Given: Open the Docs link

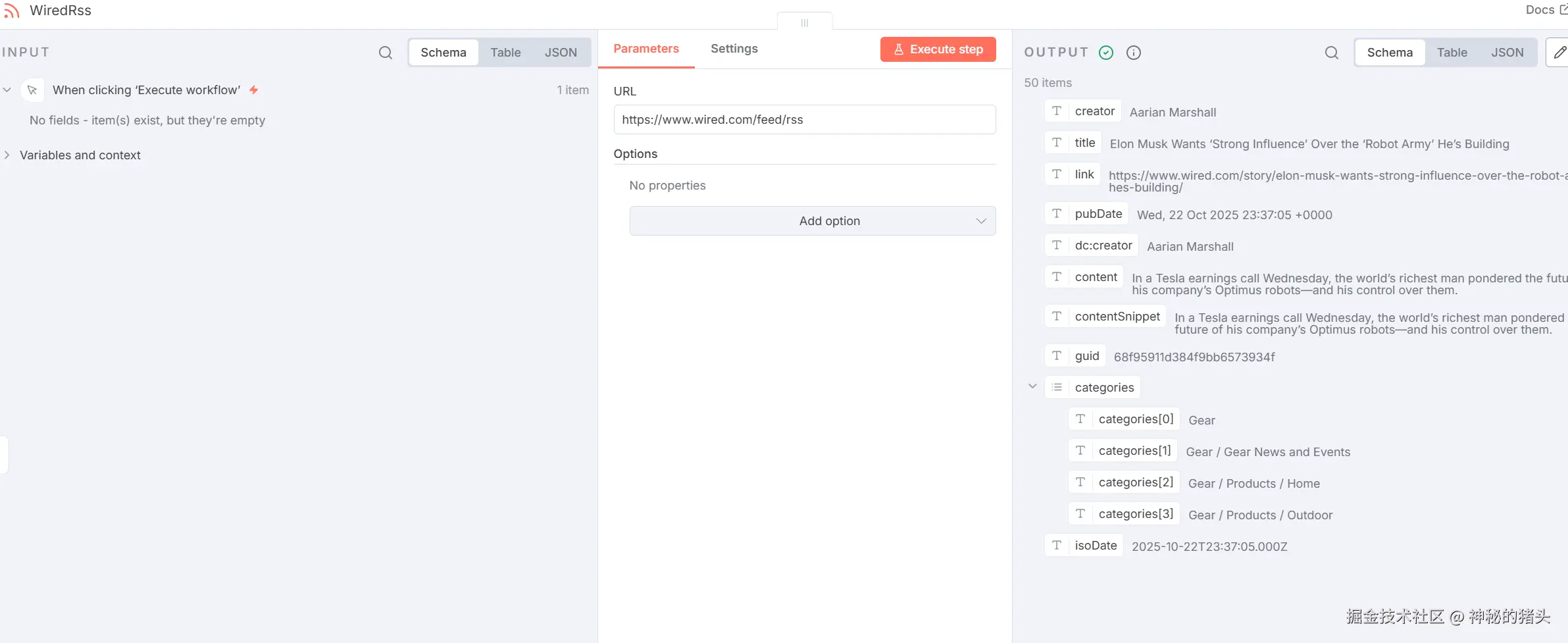Looking at the screenshot, I should (x=1546, y=10).
